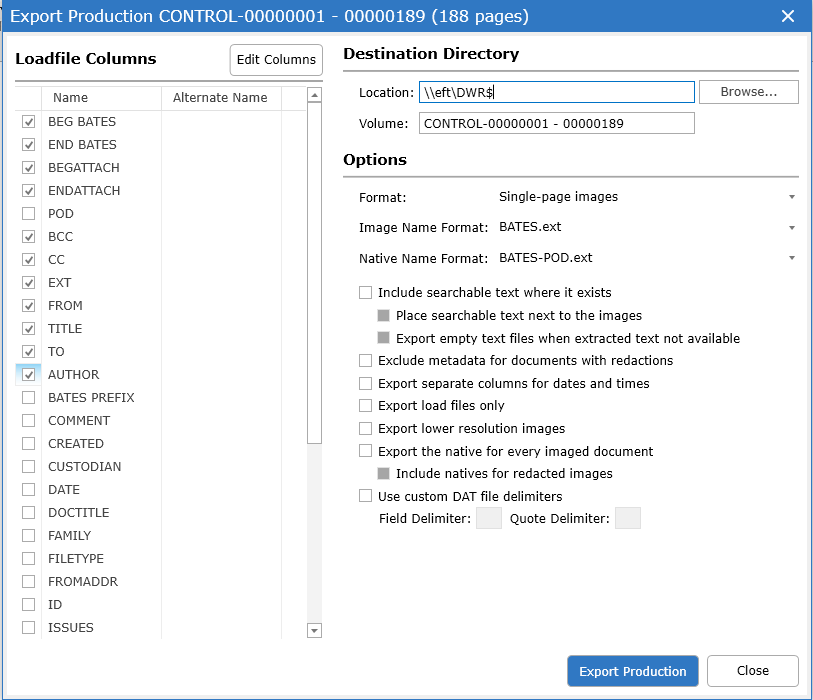Check the ID column

[29, 605]
